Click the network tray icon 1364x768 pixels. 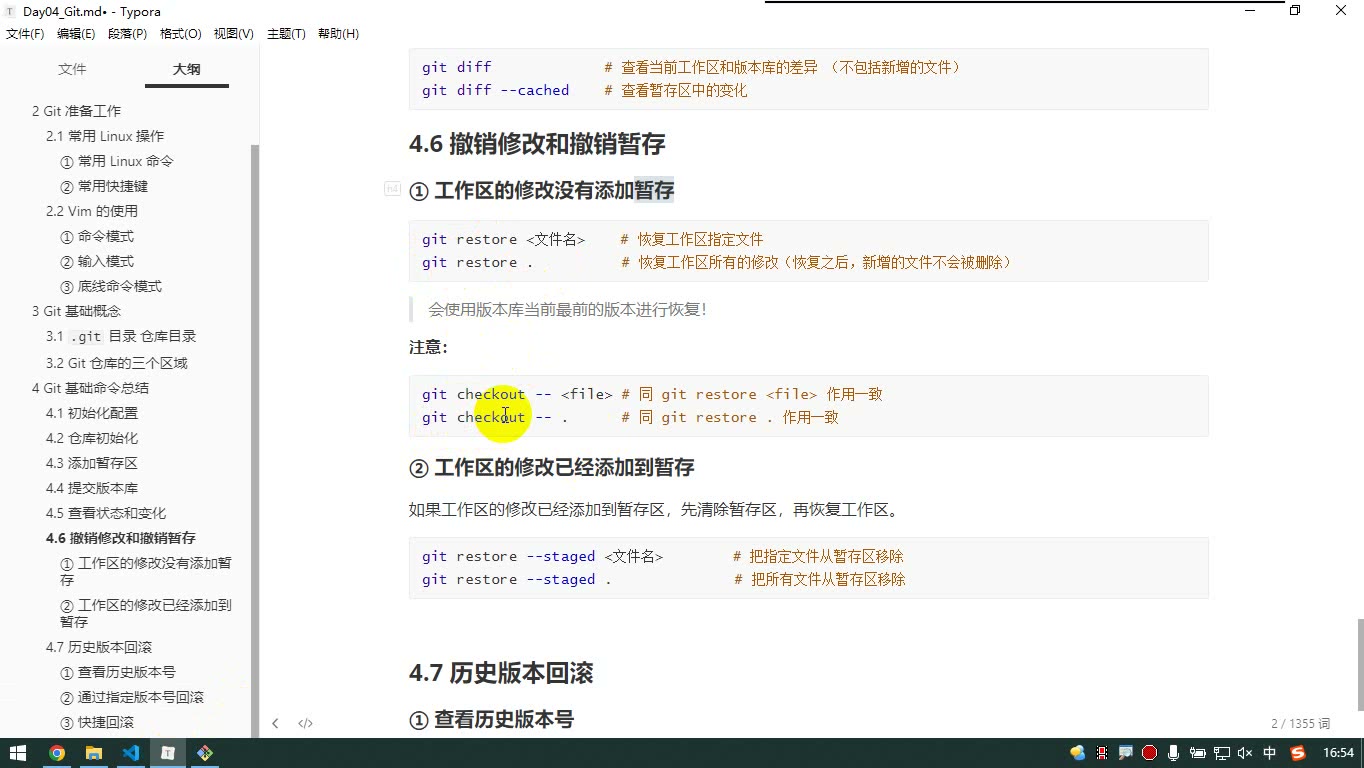(x=1222, y=753)
